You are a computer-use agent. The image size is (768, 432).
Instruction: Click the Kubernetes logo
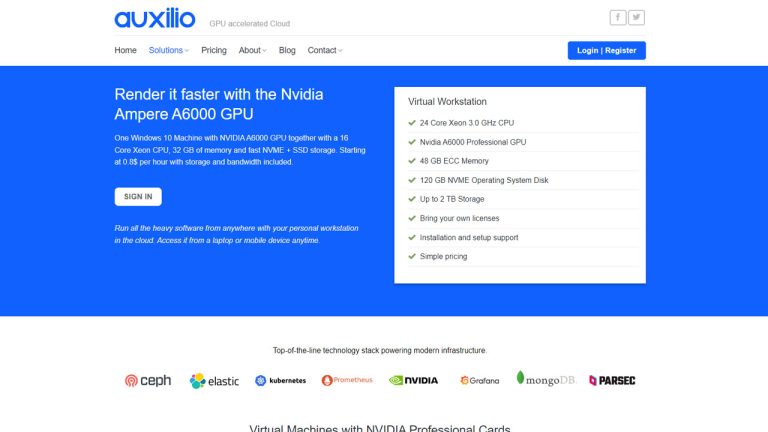tap(281, 380)
